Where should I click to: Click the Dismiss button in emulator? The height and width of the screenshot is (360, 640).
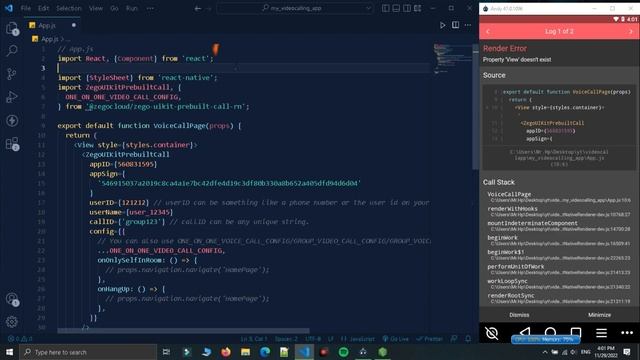point(519,315)
